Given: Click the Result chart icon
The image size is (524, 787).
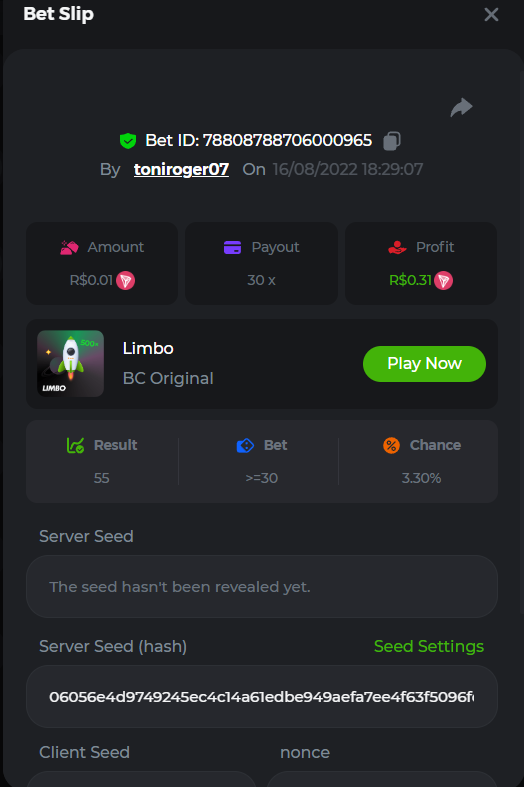Looking at the screenshot, I should [x=75, y=445].
